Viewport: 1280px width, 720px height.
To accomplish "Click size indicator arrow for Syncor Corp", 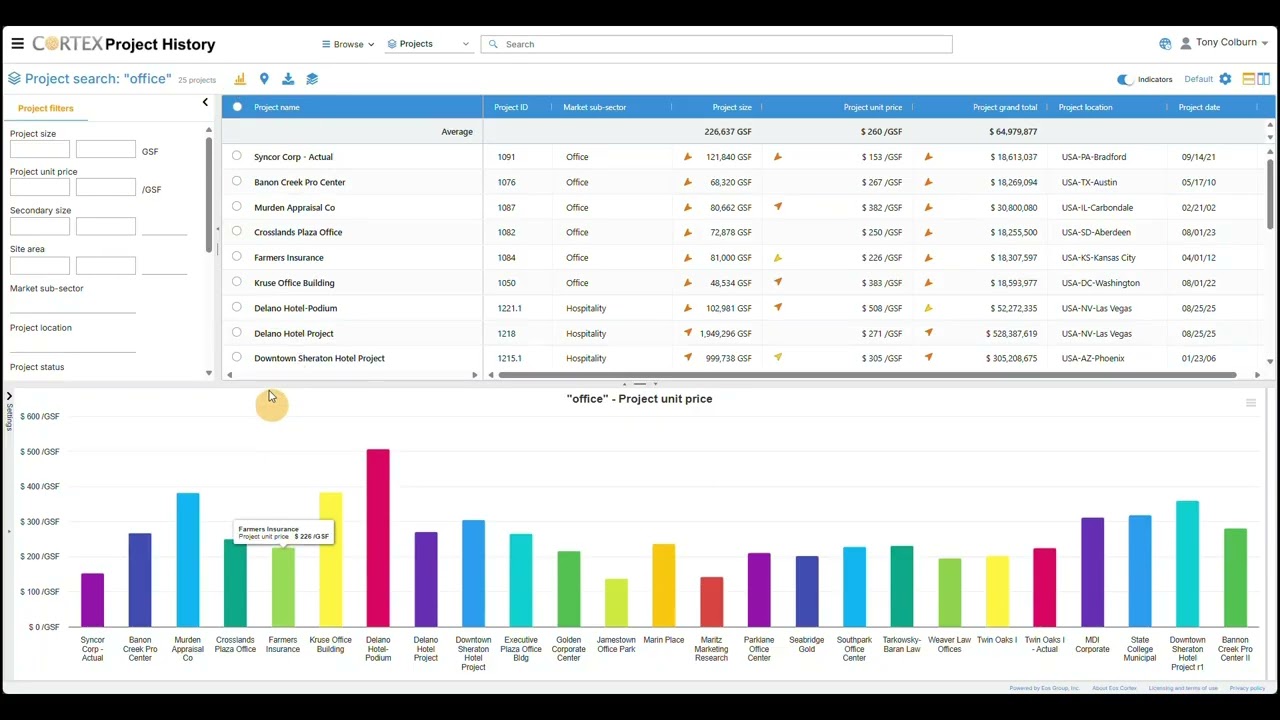I will pyautogui.click(x=687, y=157).
